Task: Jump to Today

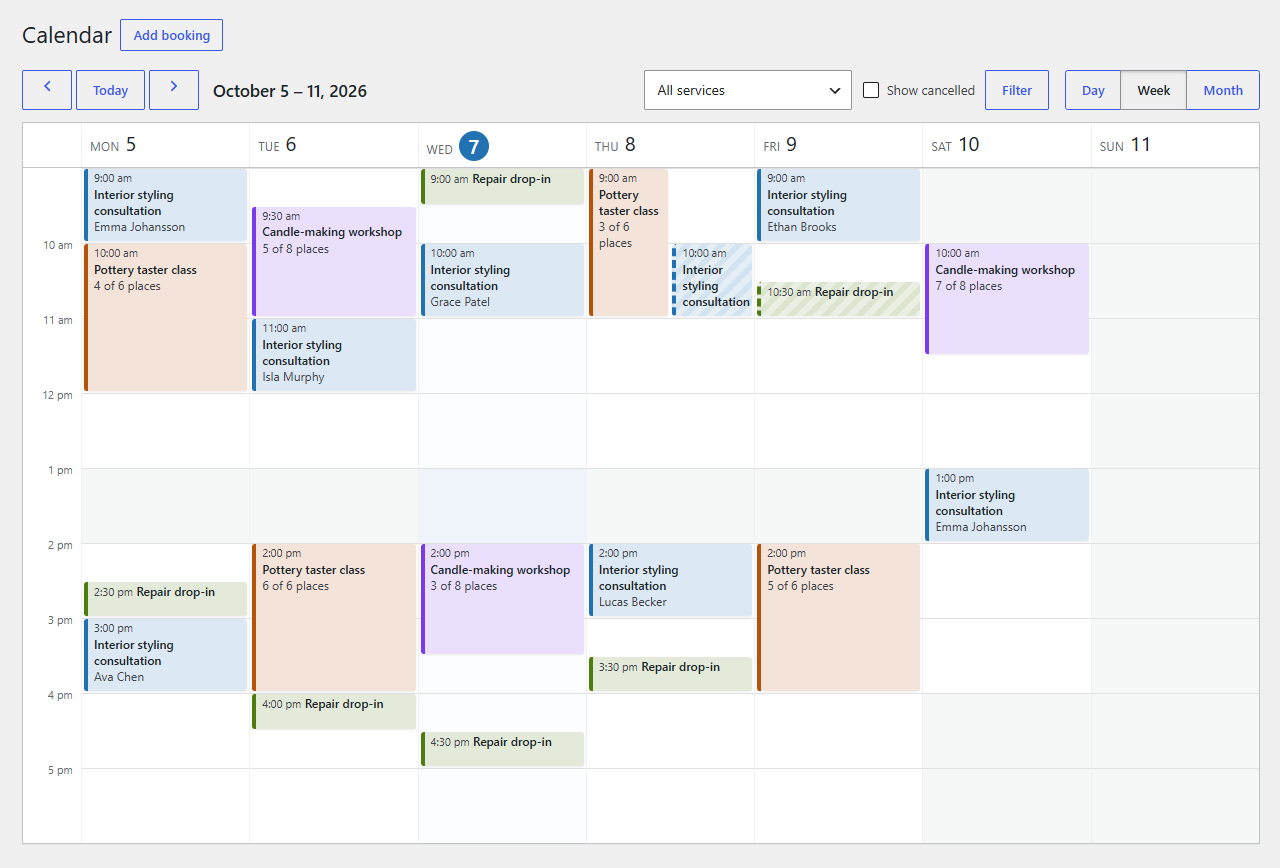Action: click(x=110, y=90)
